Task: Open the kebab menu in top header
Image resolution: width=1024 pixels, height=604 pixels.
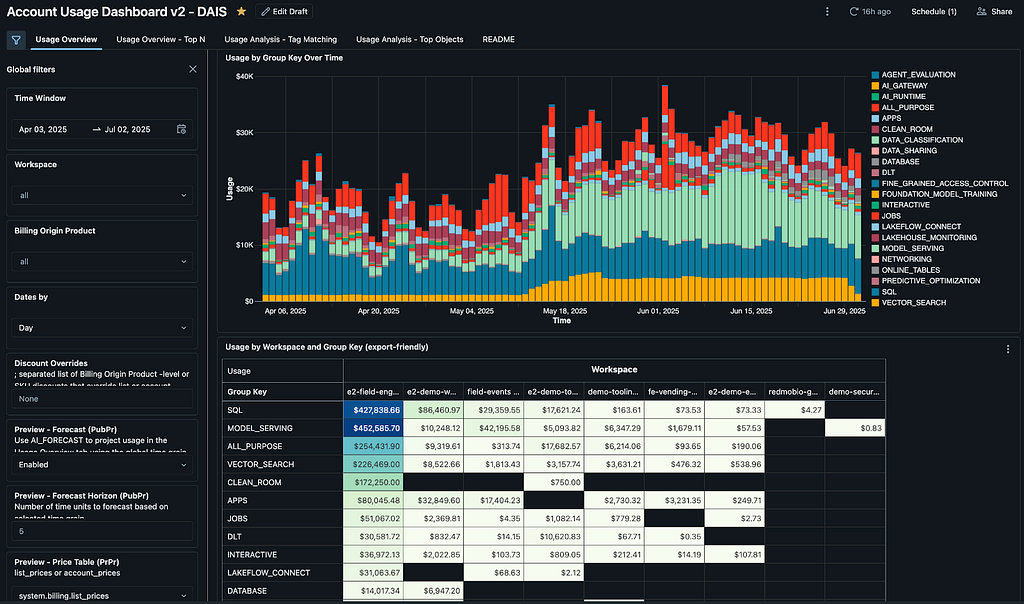Action: coord(827,12)
